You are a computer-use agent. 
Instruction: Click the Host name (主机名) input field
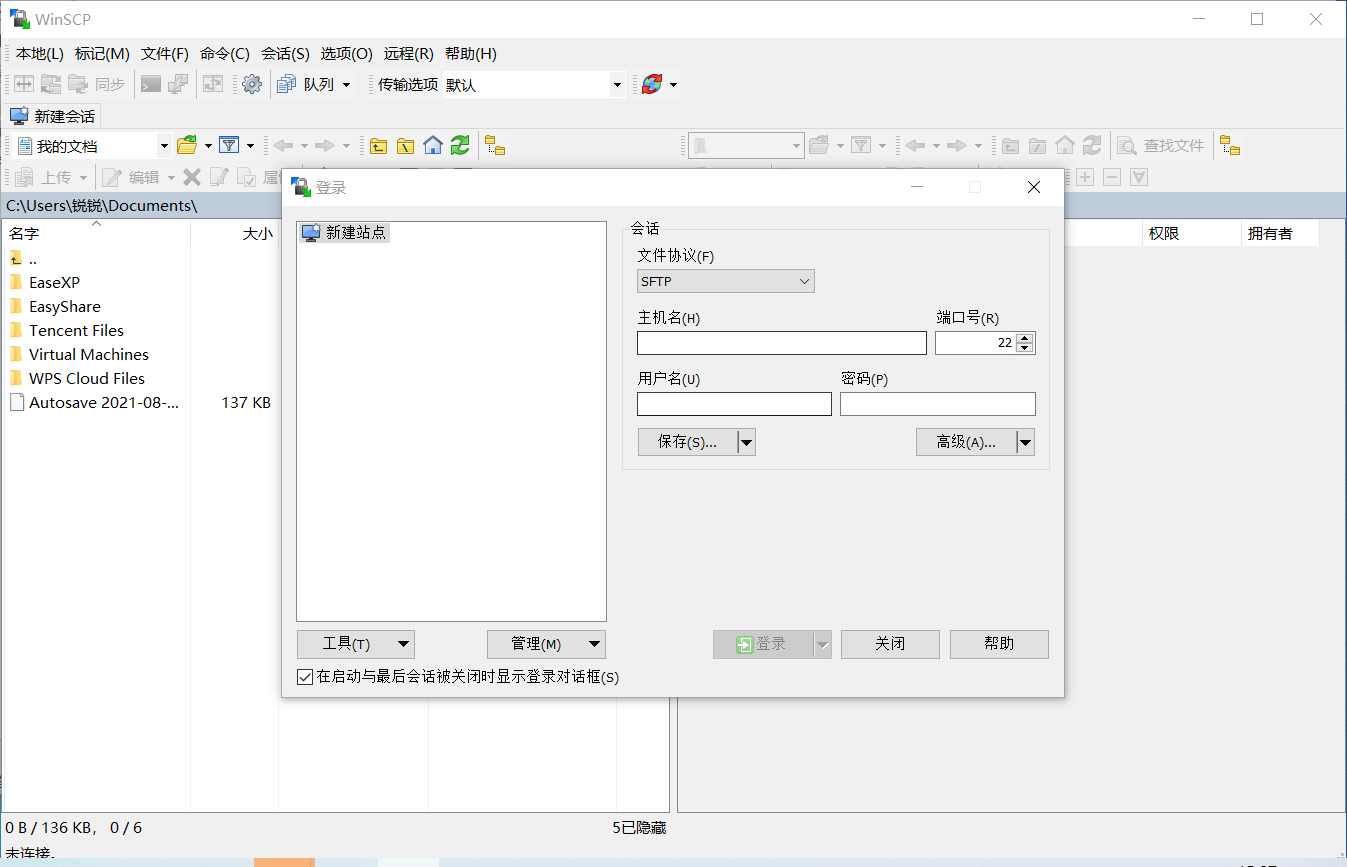click(782, 343)
